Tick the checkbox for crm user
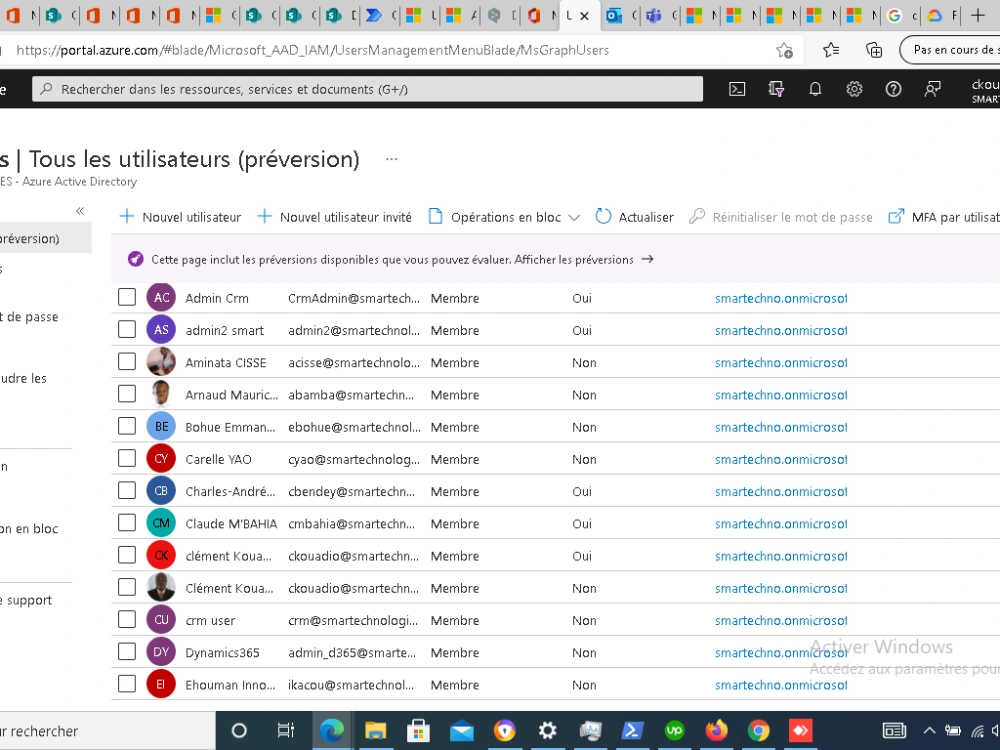 pyautogui.click(x=127, y=619)
